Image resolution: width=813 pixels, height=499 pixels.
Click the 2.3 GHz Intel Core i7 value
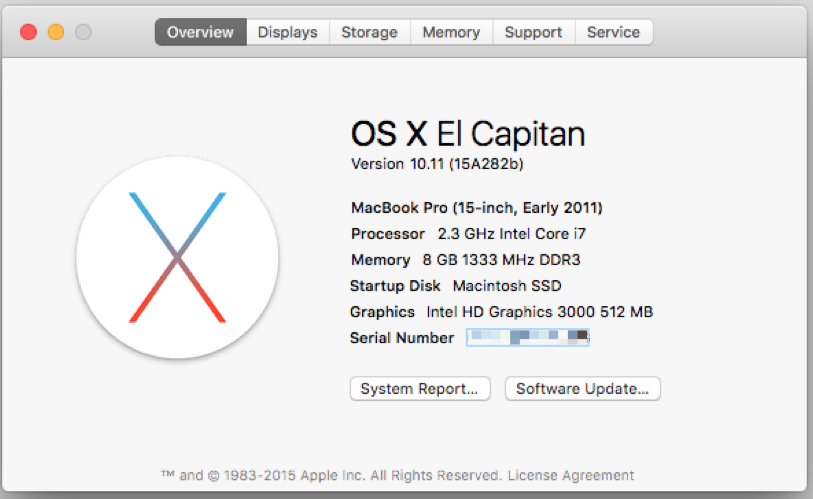pyautogui.click(x=512, y=234)
